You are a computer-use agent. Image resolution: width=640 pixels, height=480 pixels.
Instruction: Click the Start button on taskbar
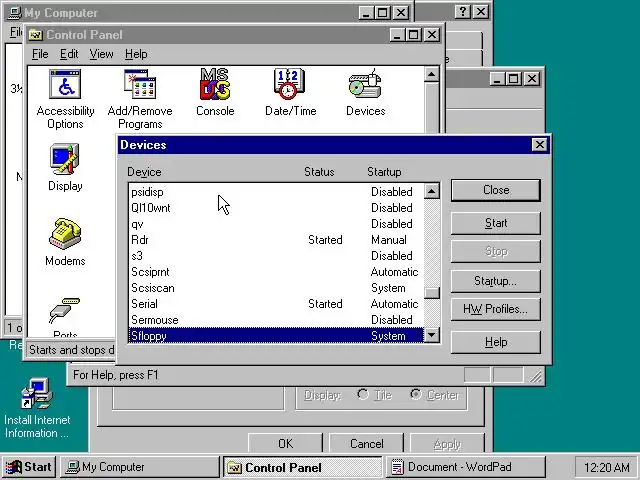(x=28, y=467)
